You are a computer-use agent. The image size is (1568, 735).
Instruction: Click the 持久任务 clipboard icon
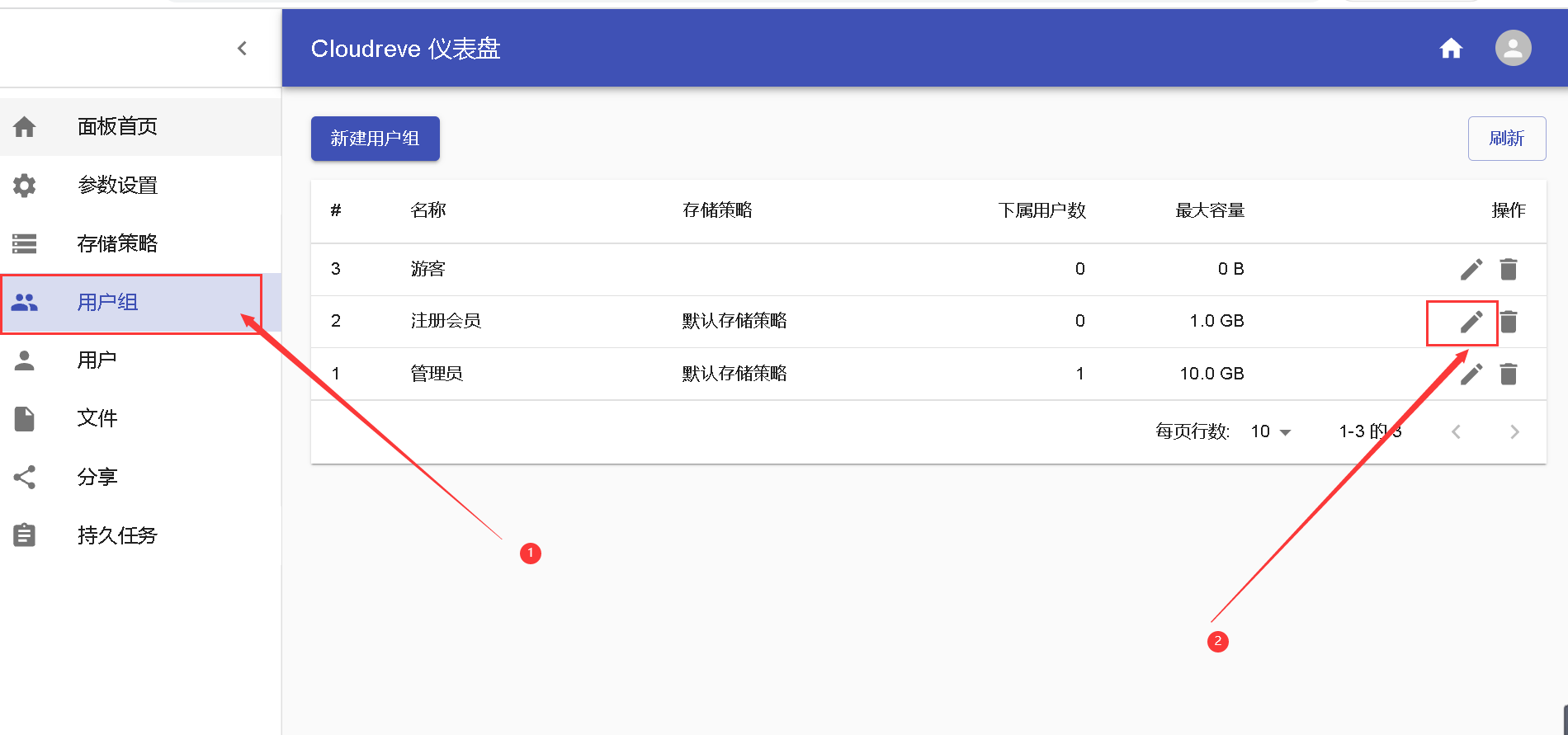tap(25, 535)
